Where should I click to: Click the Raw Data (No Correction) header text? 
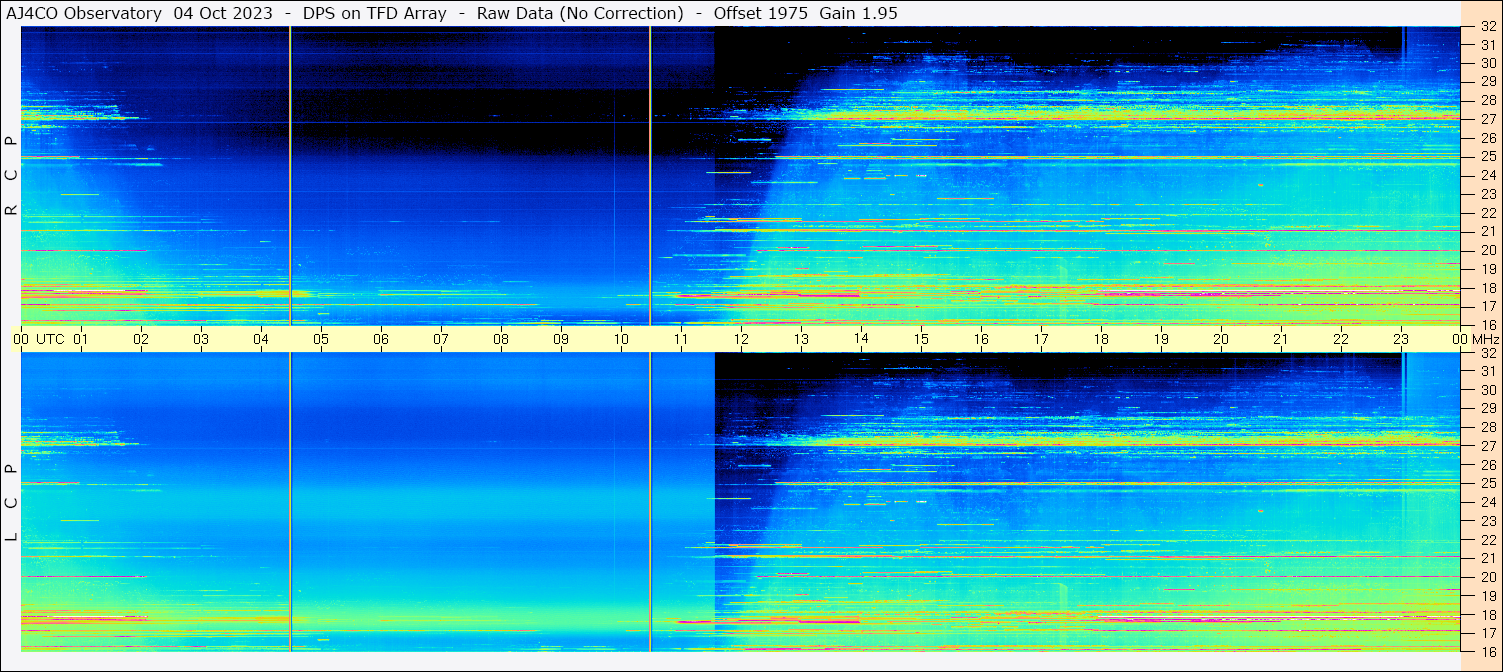point(580,13)
